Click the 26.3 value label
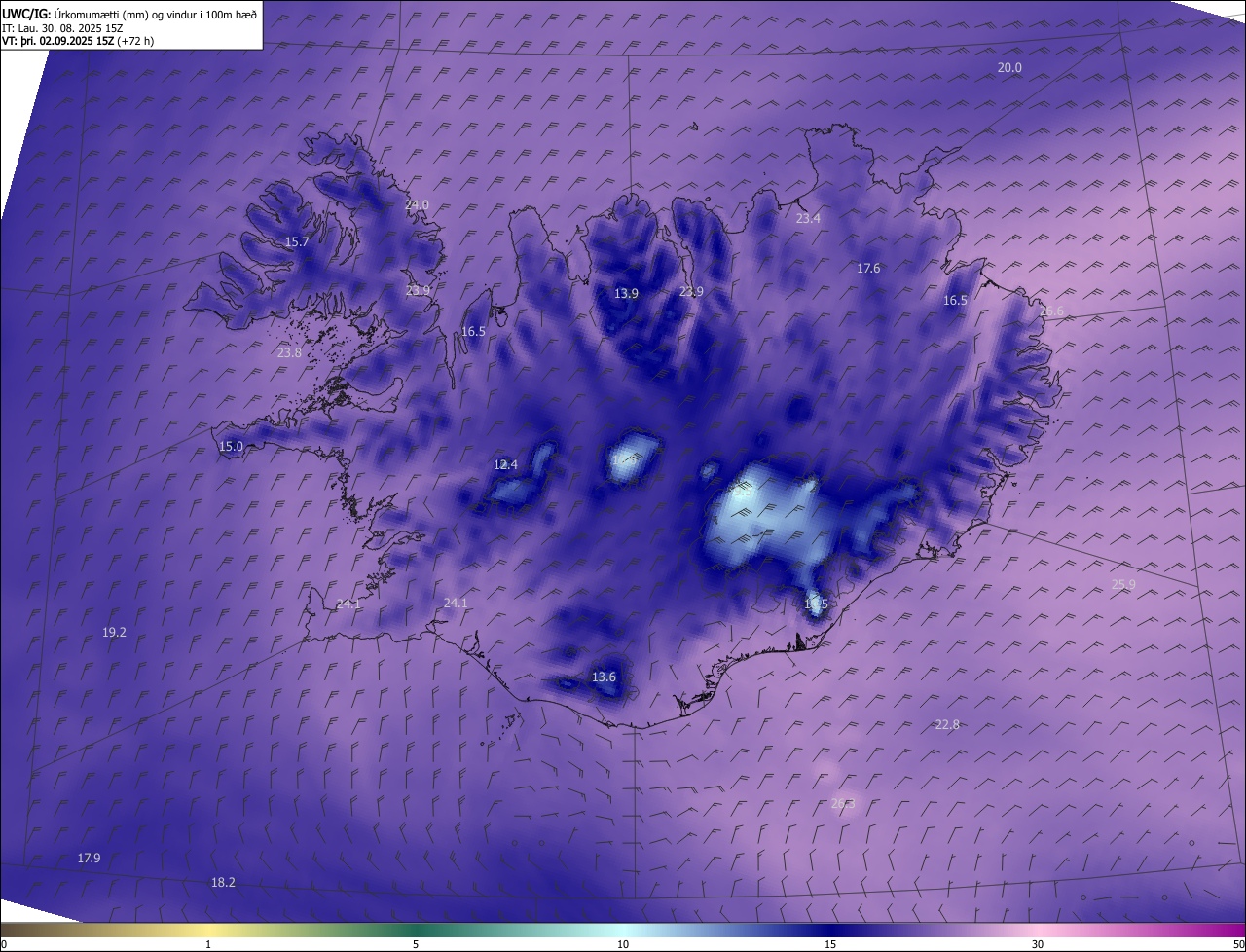Viewport: 1246px width, 952px height. (843, 803)
